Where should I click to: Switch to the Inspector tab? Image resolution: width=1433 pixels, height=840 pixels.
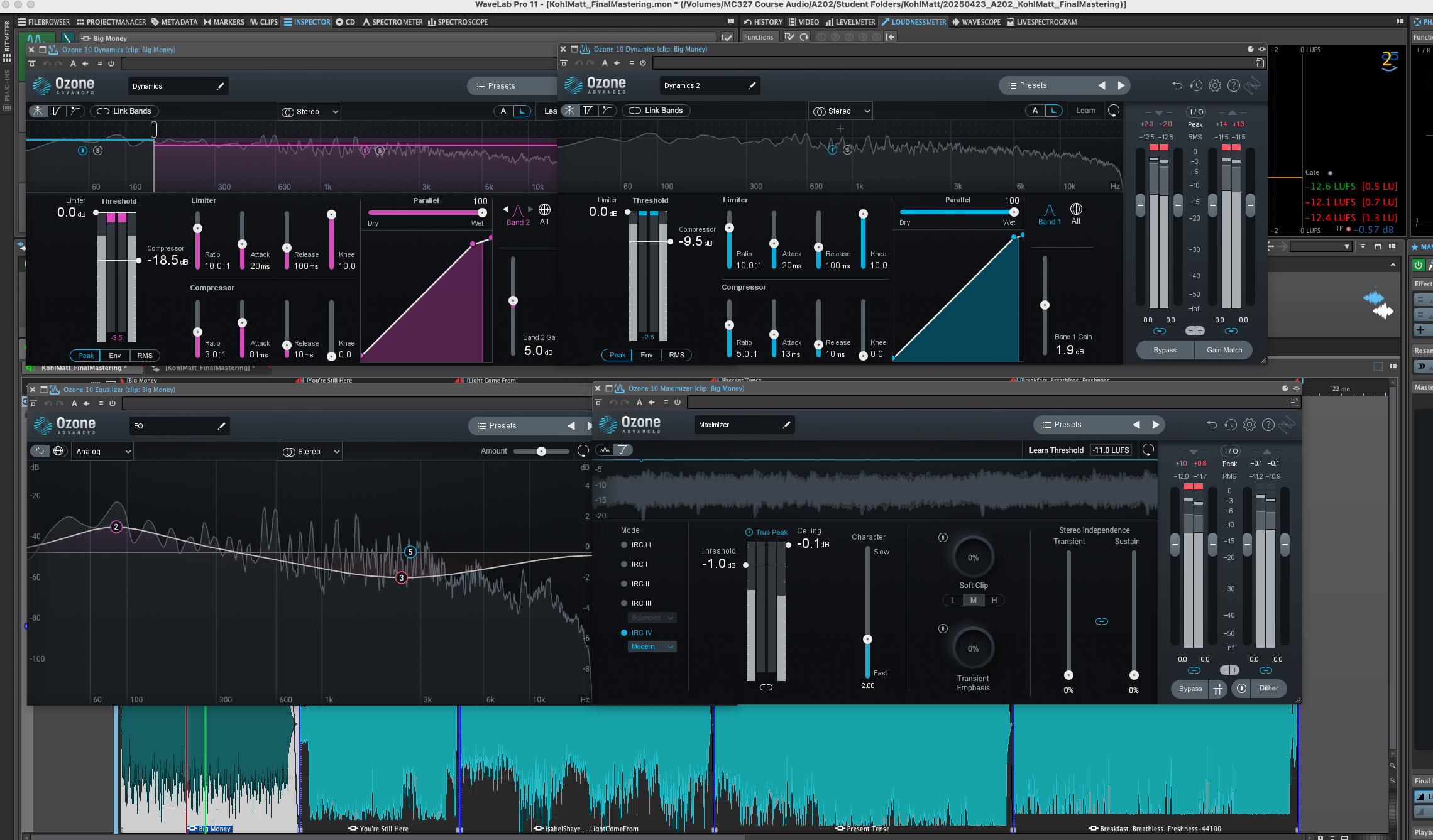(x=307, y=22)
